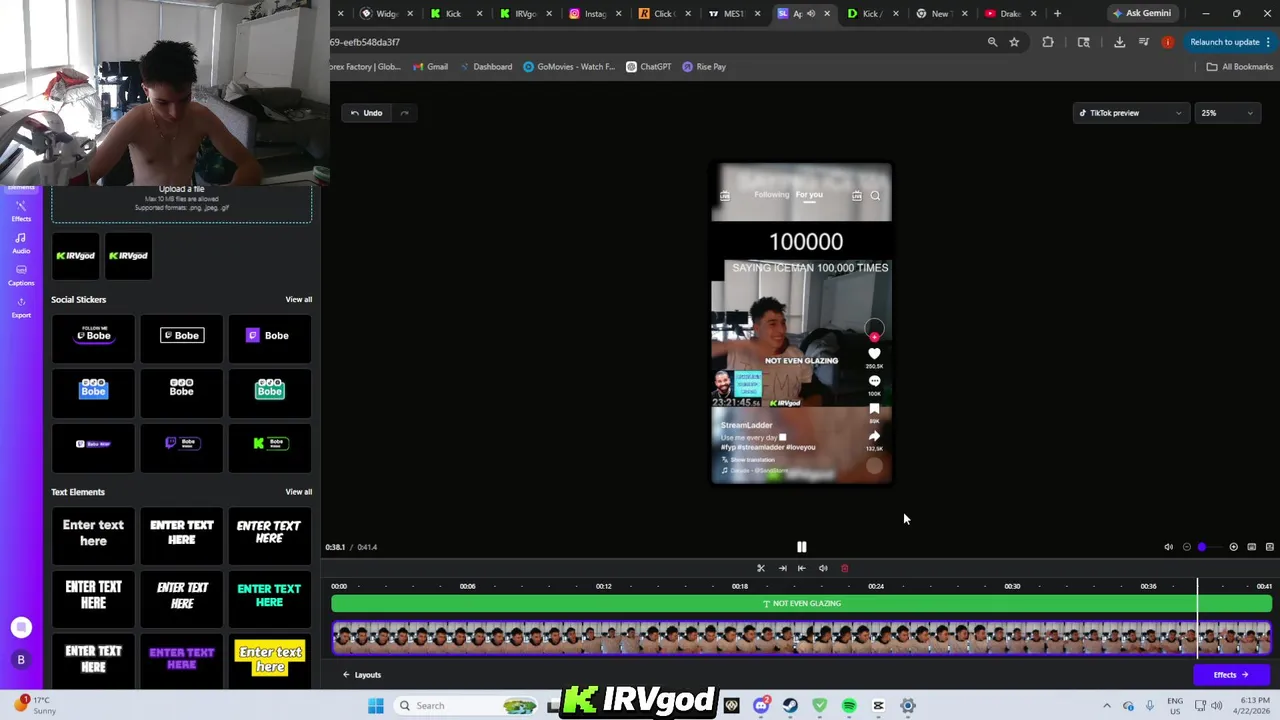Open the Effects sidebar panel

(21, 211)
